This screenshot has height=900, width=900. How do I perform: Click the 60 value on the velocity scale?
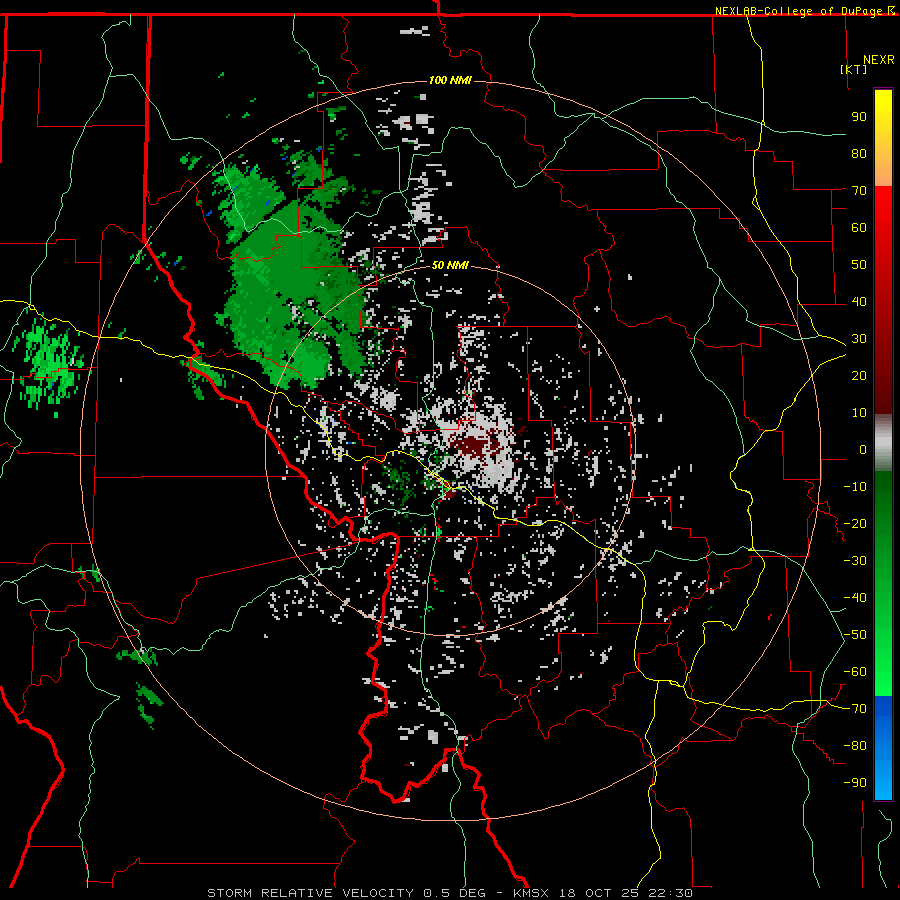coord(859,227)
